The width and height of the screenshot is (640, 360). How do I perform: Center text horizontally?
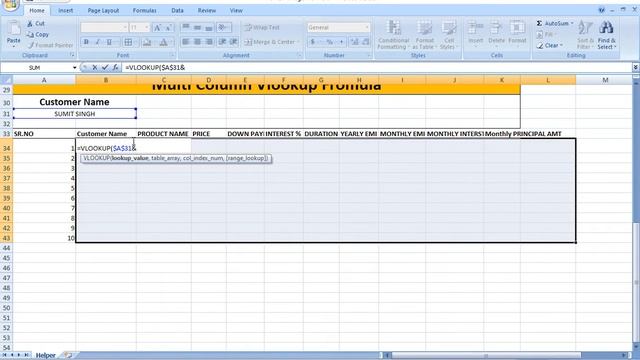coord(197,42)
